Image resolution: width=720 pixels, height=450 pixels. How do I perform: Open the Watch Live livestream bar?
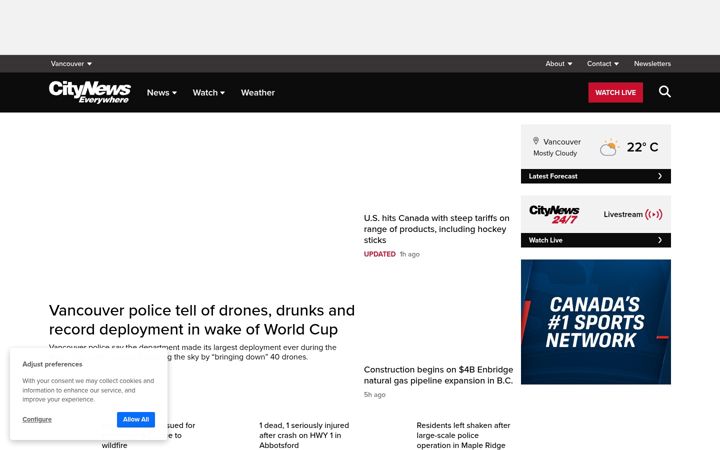[596, 240]
